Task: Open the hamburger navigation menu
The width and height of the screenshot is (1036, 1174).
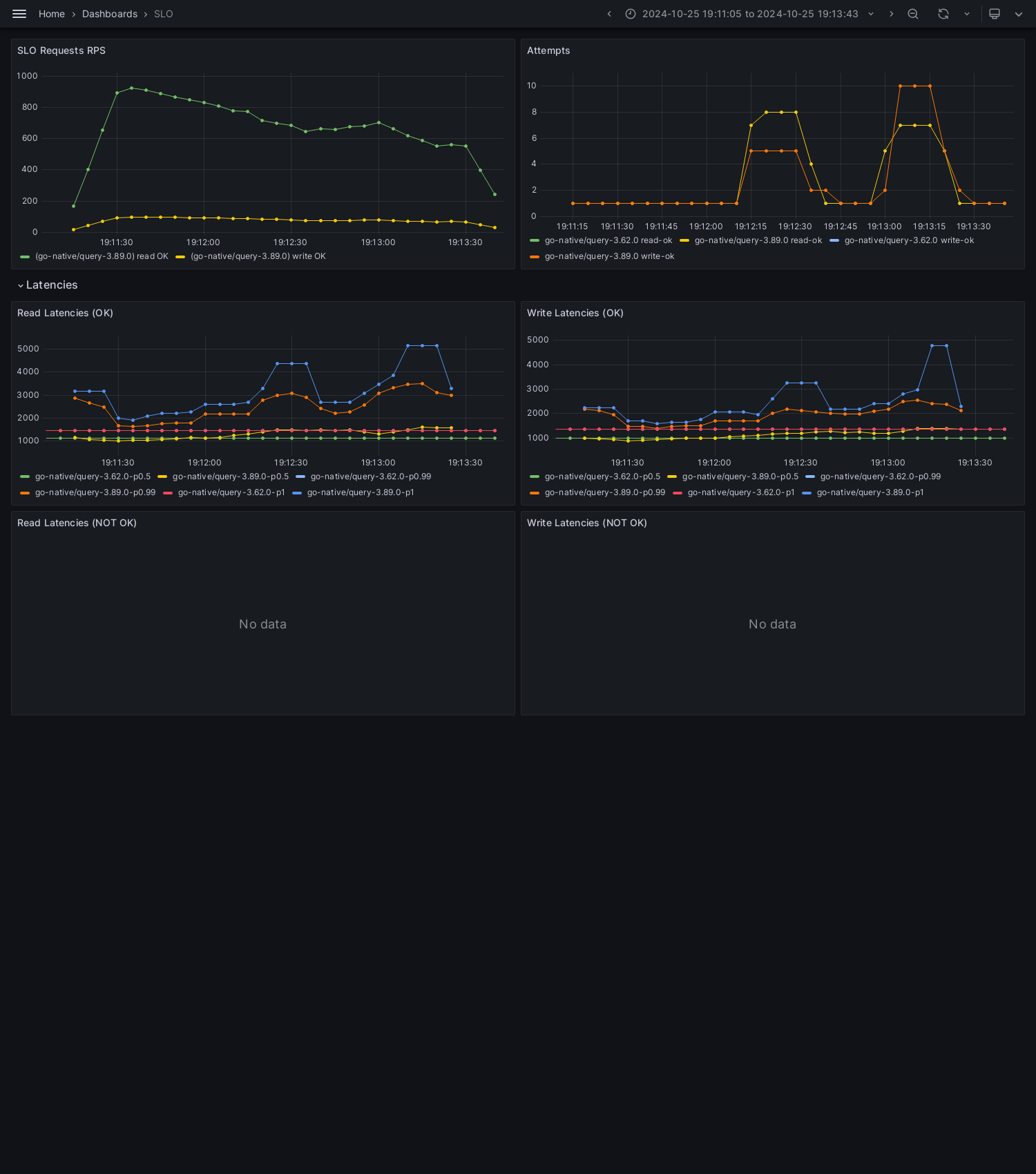Action: (x=19, y=14)
